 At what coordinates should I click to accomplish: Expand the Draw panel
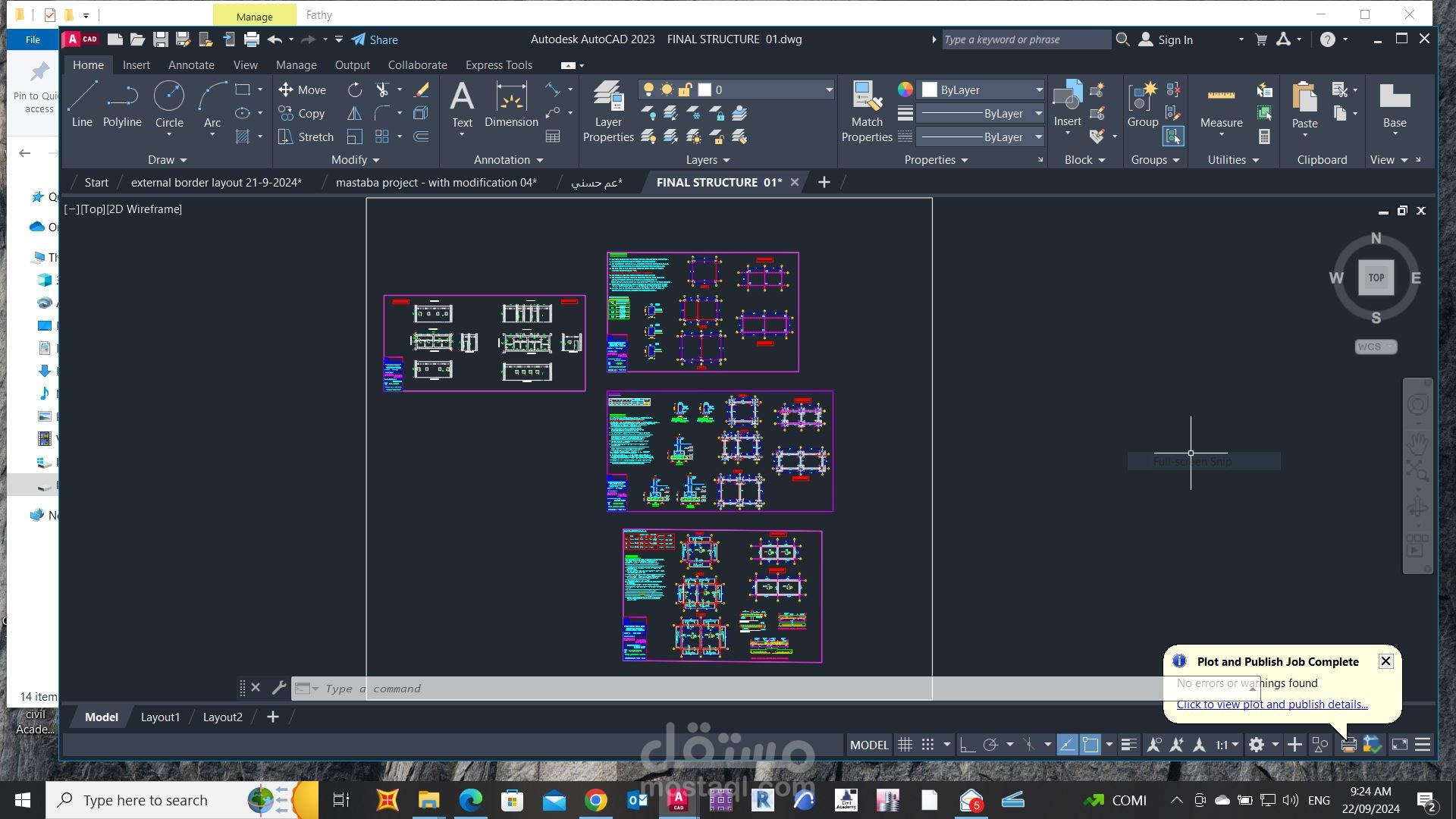point(168,159)
